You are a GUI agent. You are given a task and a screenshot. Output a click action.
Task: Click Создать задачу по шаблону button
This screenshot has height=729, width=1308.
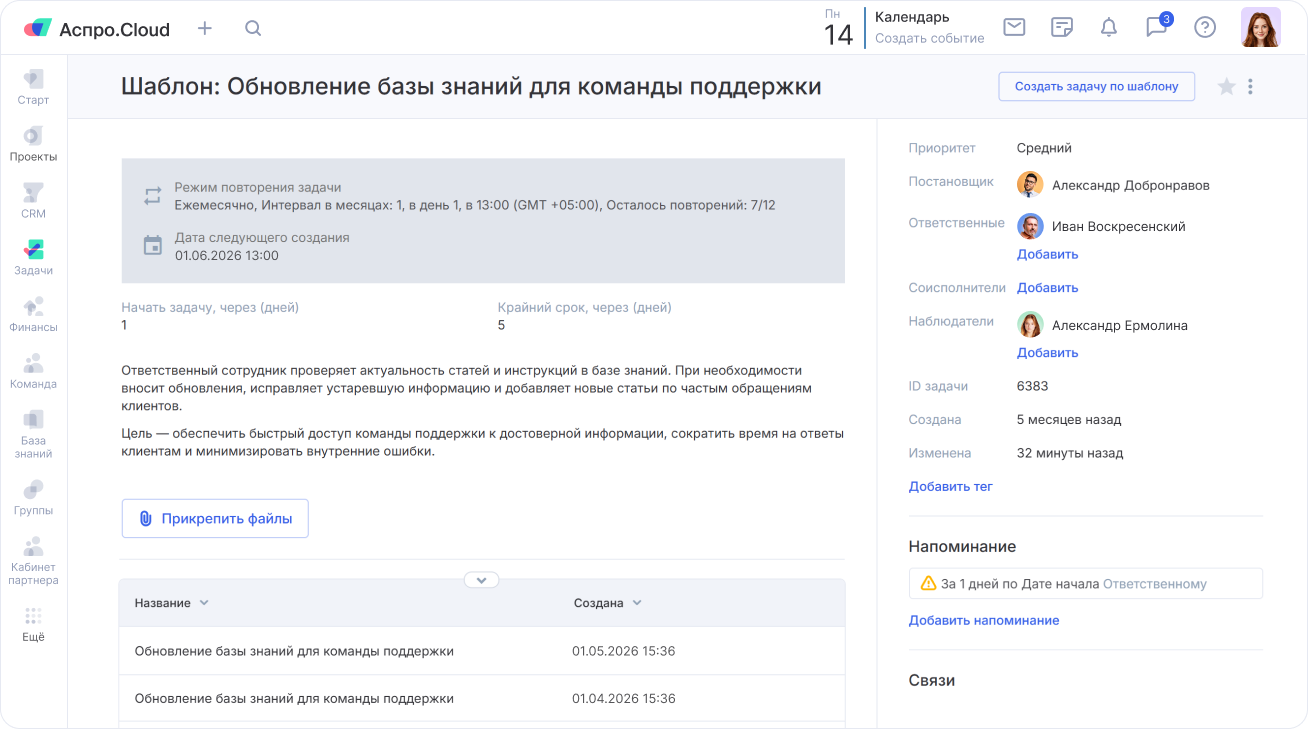click(1096, 86)
